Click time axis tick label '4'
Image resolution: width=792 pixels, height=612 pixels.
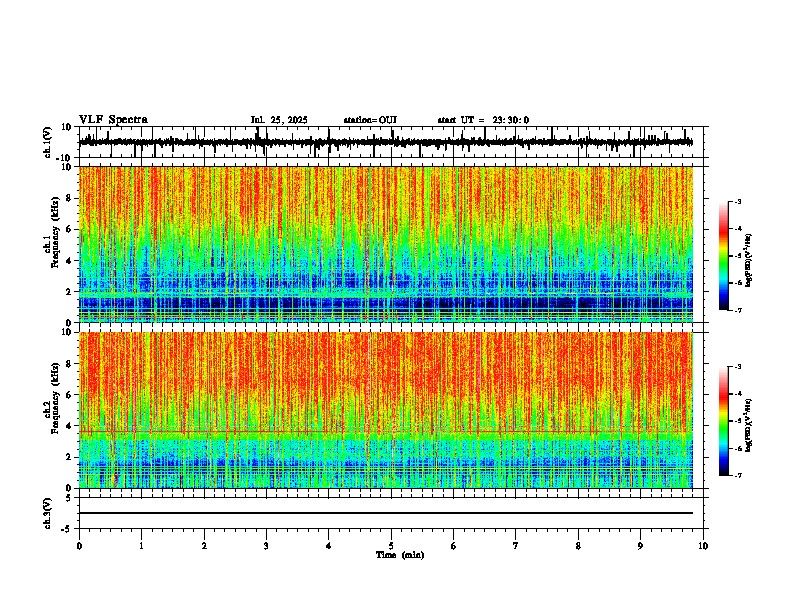tap(329, 546)
